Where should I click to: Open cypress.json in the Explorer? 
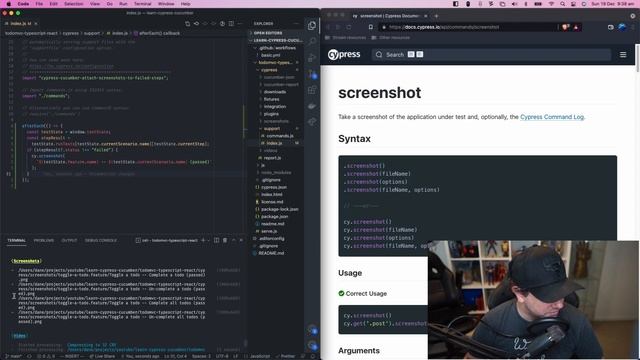point(273,187)
